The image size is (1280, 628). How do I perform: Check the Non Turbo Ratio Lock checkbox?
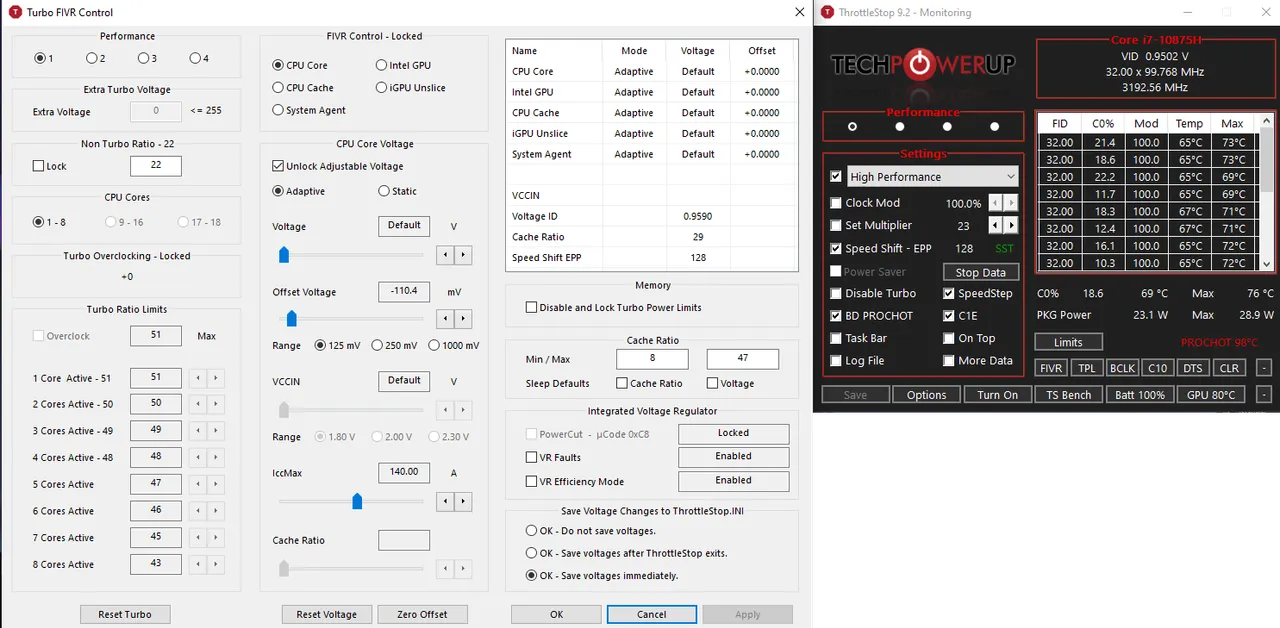(x=39, y=166)
